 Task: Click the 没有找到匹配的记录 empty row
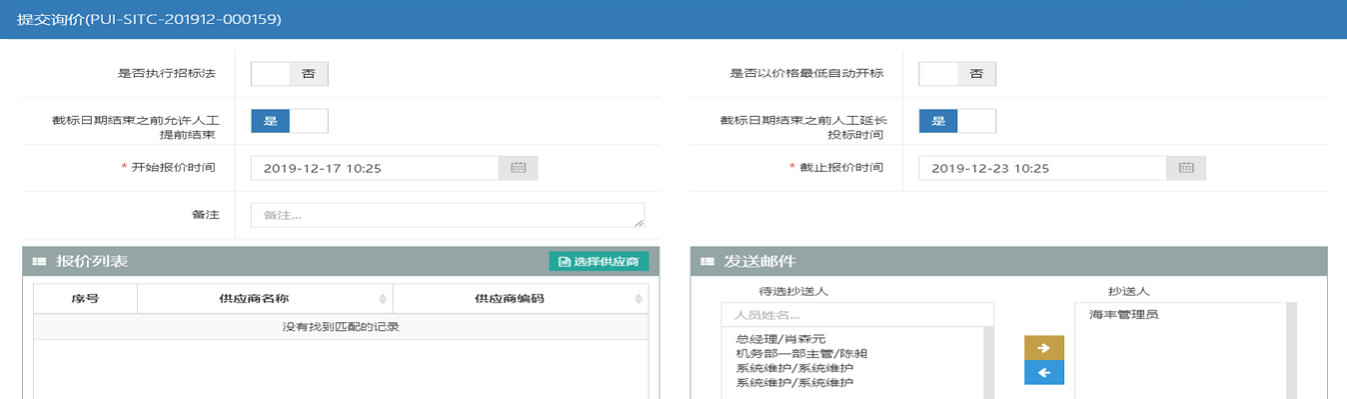341,327
